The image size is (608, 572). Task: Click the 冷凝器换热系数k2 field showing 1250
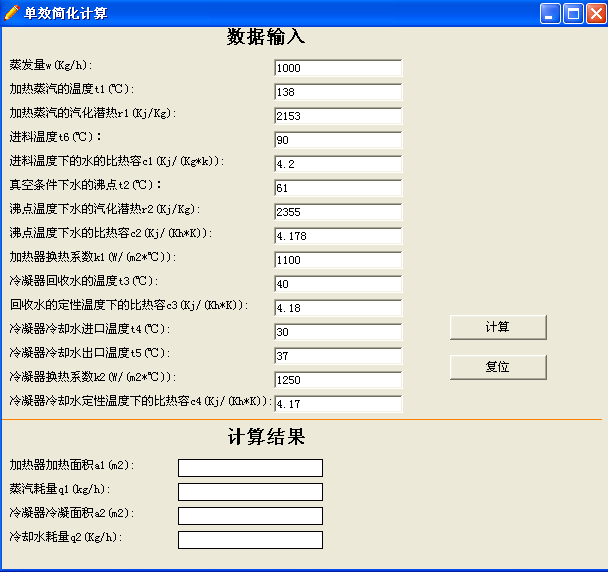pos(338,380)
